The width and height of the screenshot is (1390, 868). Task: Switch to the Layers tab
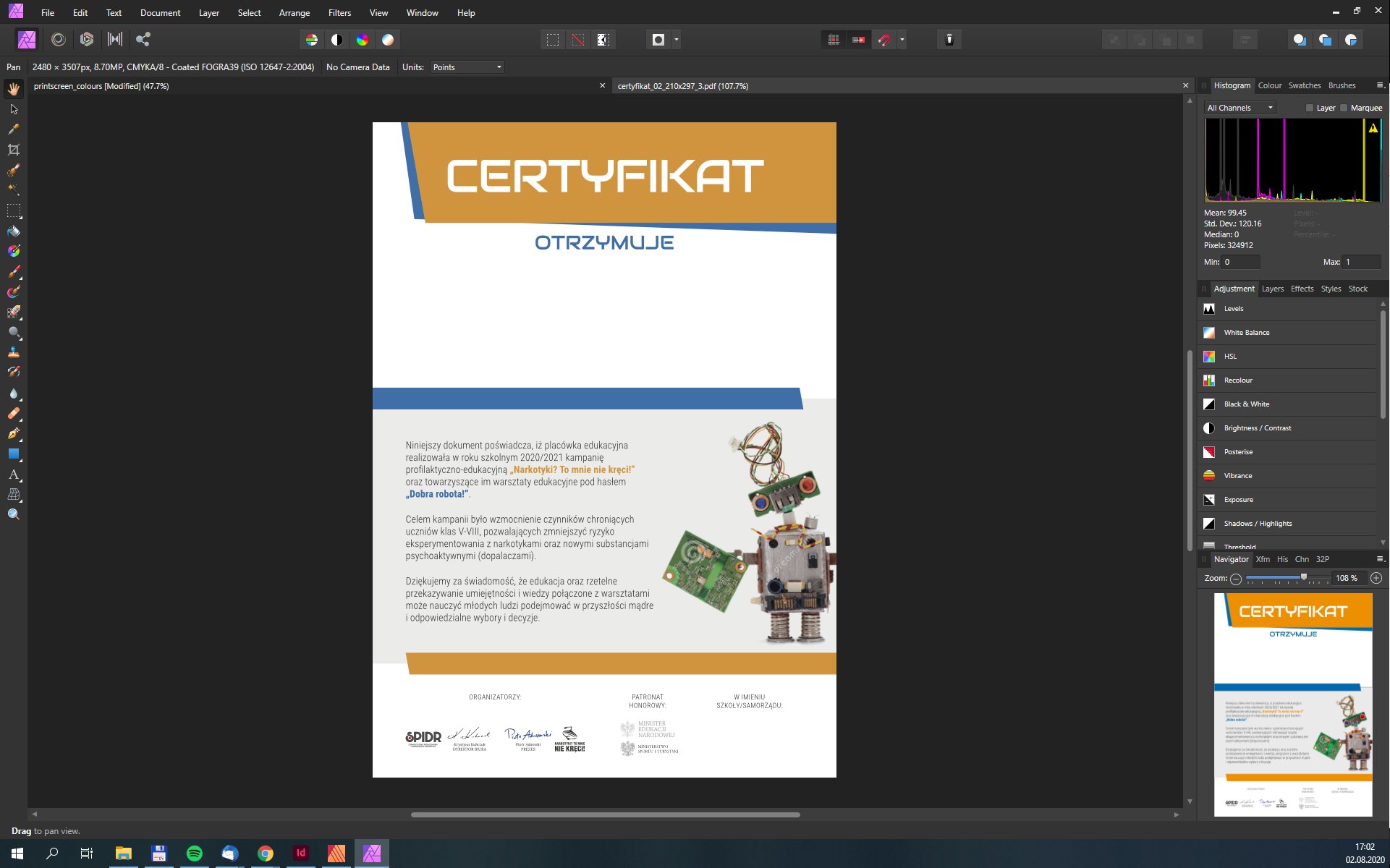tap(1272, 289)
